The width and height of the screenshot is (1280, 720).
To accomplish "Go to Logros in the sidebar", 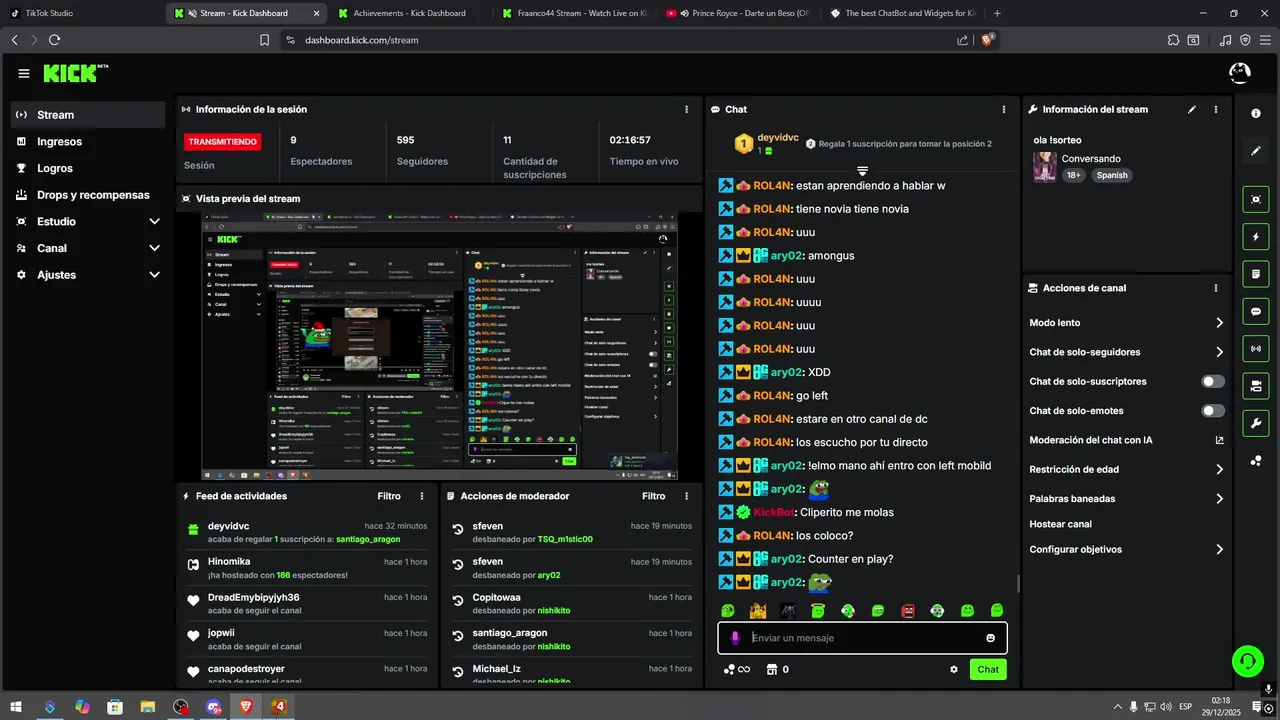I will coord(88,168).
